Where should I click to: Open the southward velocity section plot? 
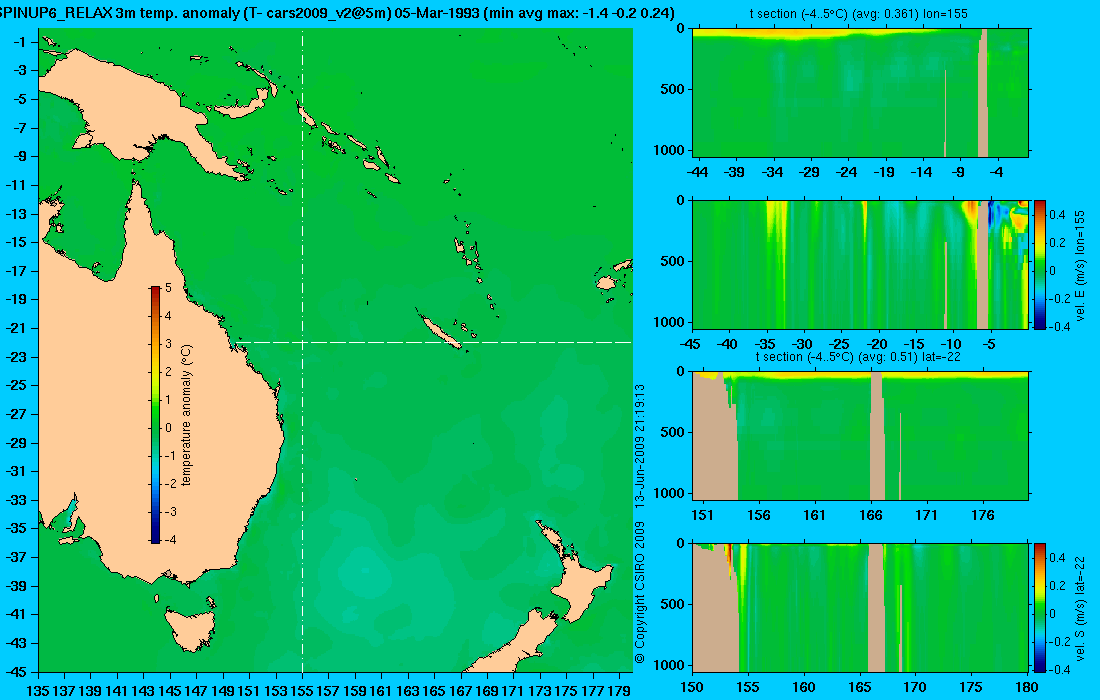pos(860,607)
